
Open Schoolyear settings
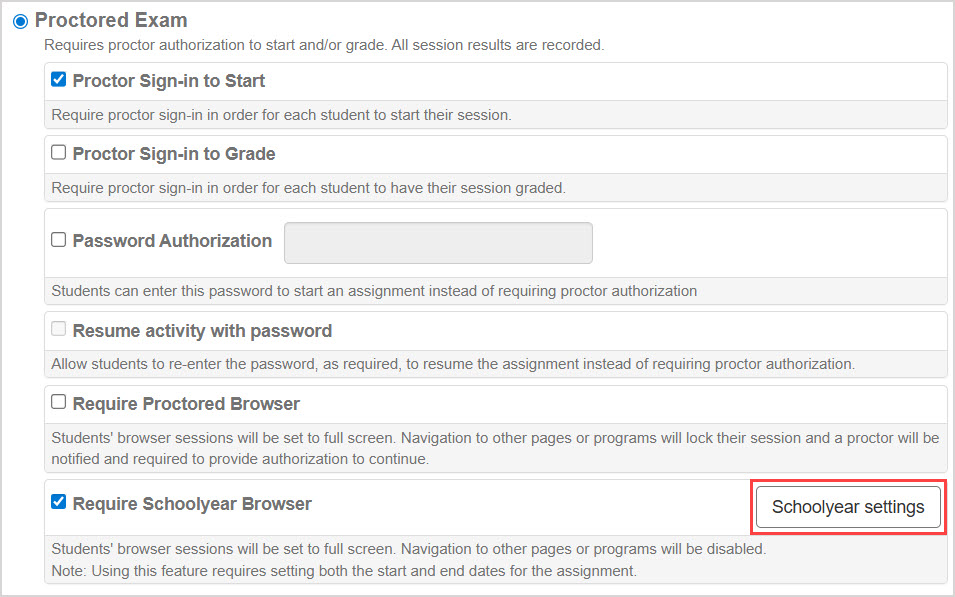(x=847, y=507)
